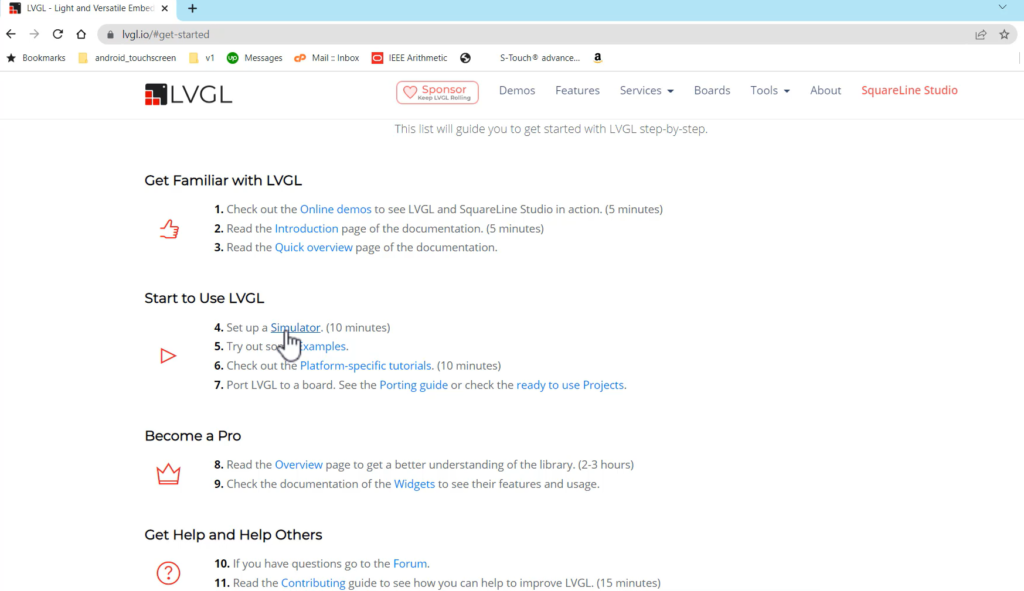Click the browser forward arrow
This screenshot has width=1024, height=591.
pyautogui.click(x=34, y=34)
